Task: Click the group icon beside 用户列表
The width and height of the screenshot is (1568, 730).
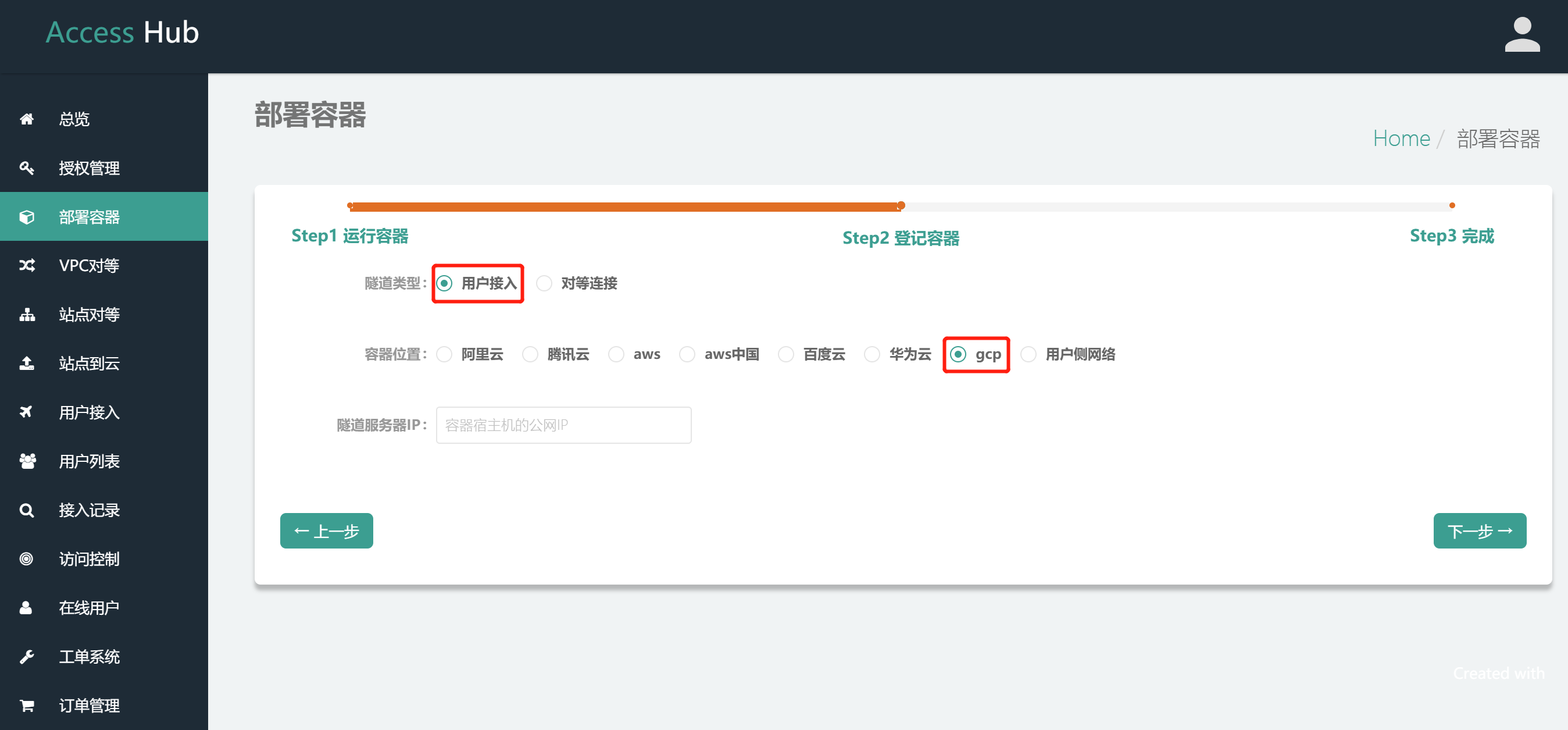Action: (x=27, y=461)
